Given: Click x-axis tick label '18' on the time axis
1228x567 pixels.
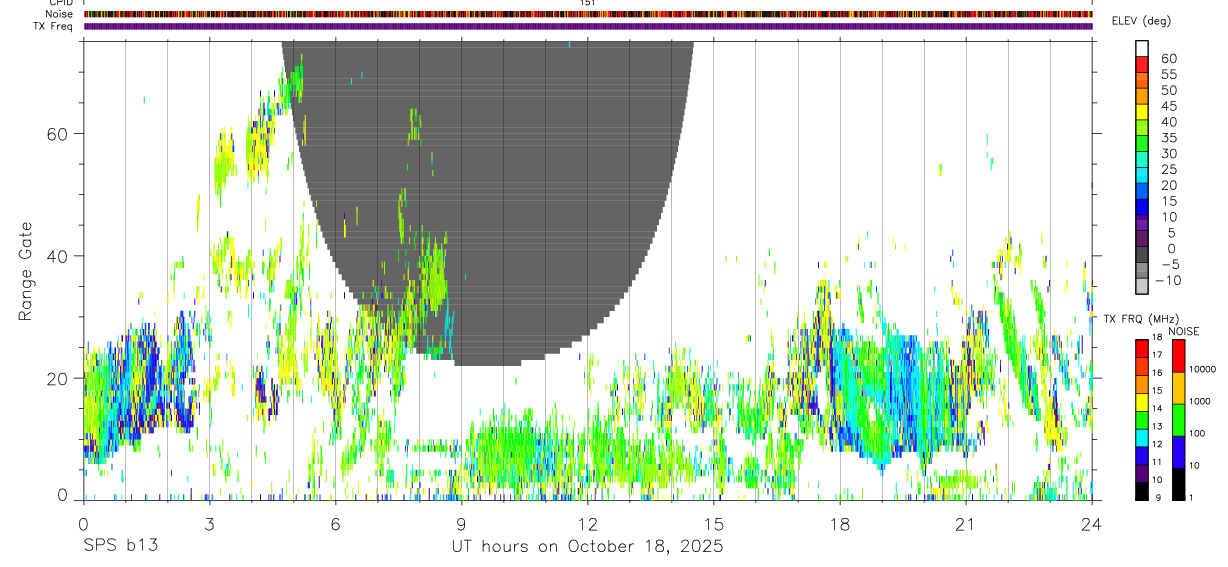Looking at the screenshot, I should [x=840, y=524].
